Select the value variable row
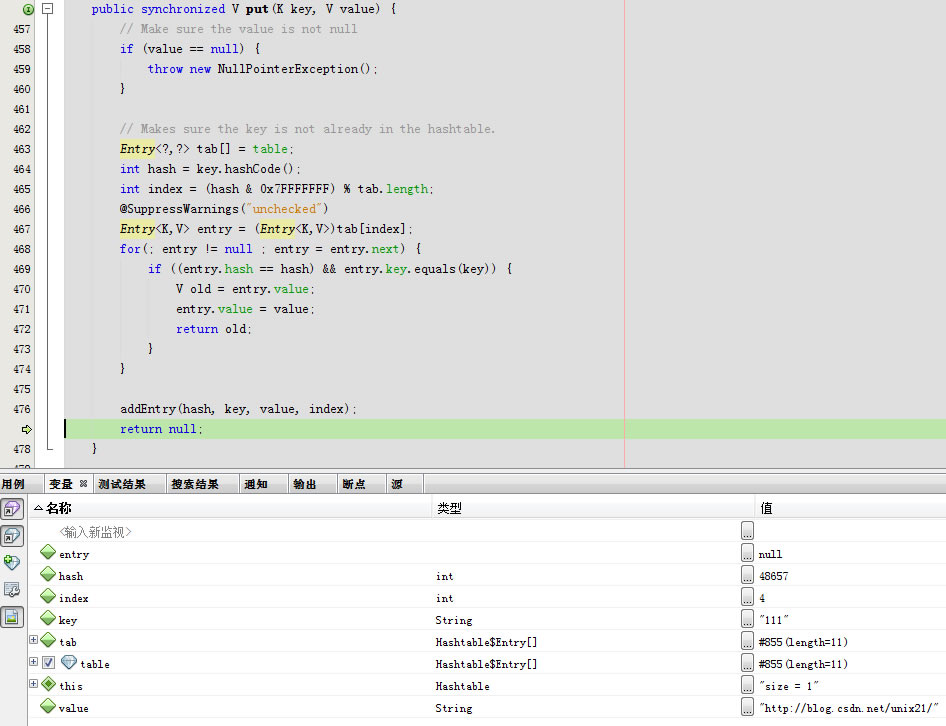The image size is (946, 726). 487,708
